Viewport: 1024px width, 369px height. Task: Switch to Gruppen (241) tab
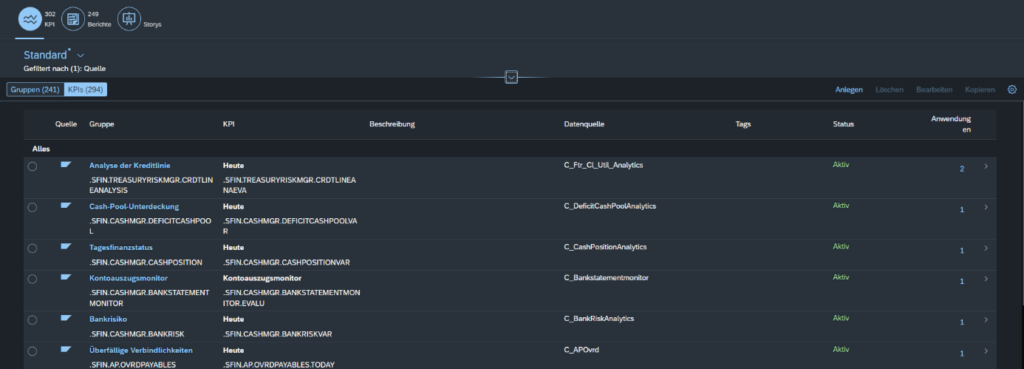pos(35,89)
